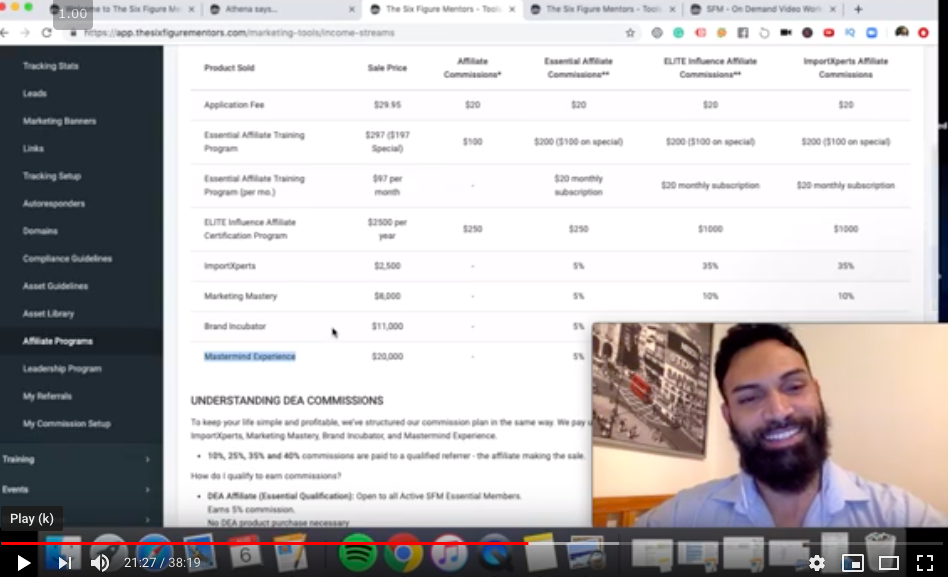The height and width of the screenshot is (577, 948).
Task: Reload the browser page
Action: point(47,32)
